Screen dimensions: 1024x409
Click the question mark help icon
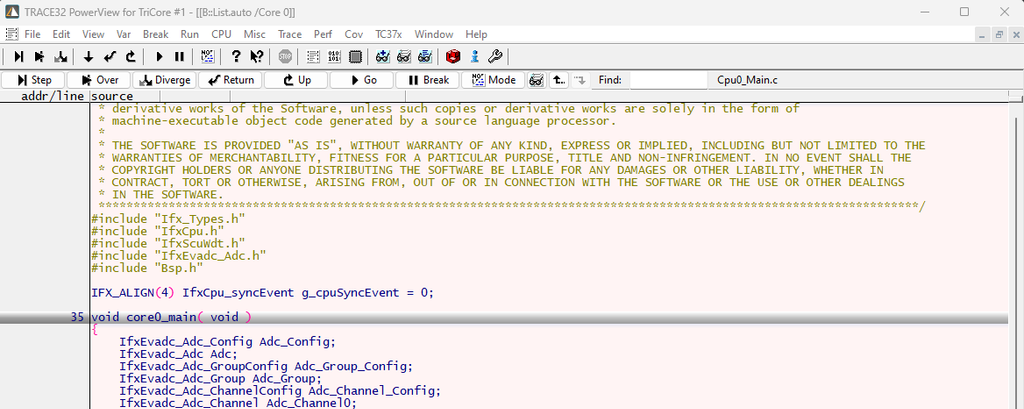click(x=236, y=57)
